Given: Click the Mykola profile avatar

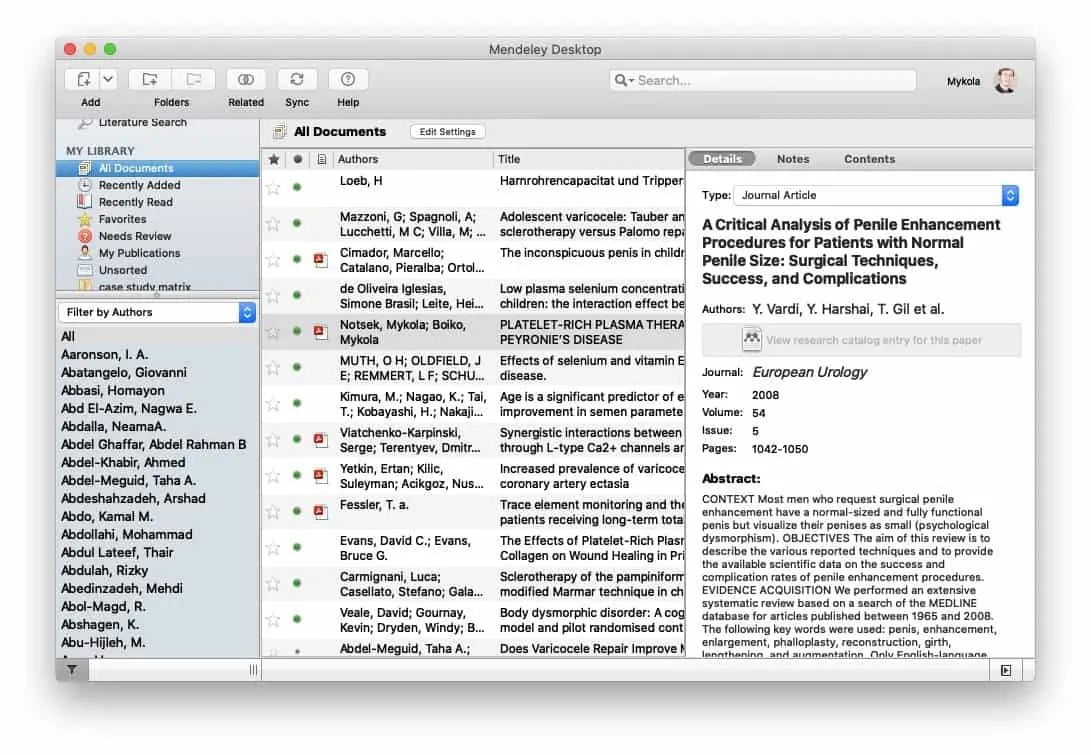Looking at the screenshot, I should click(x=1005, y=81).
